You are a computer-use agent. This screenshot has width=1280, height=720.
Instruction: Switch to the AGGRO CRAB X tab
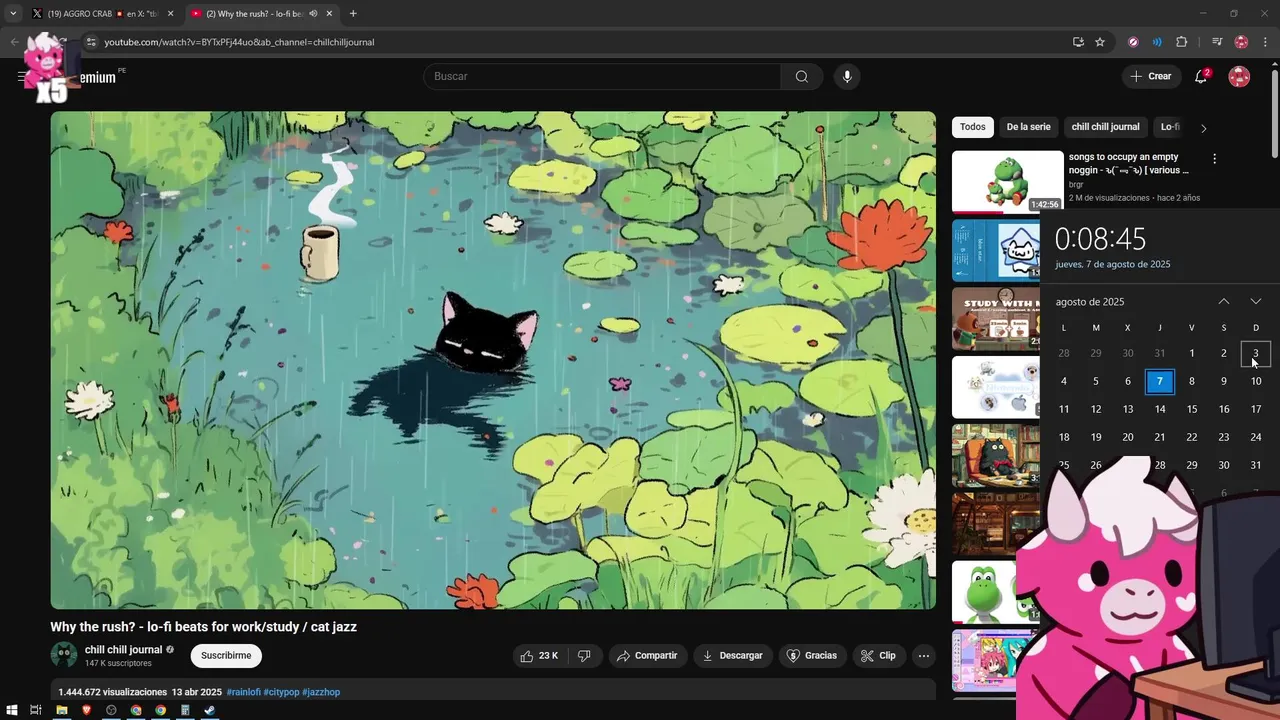(102, 14)
